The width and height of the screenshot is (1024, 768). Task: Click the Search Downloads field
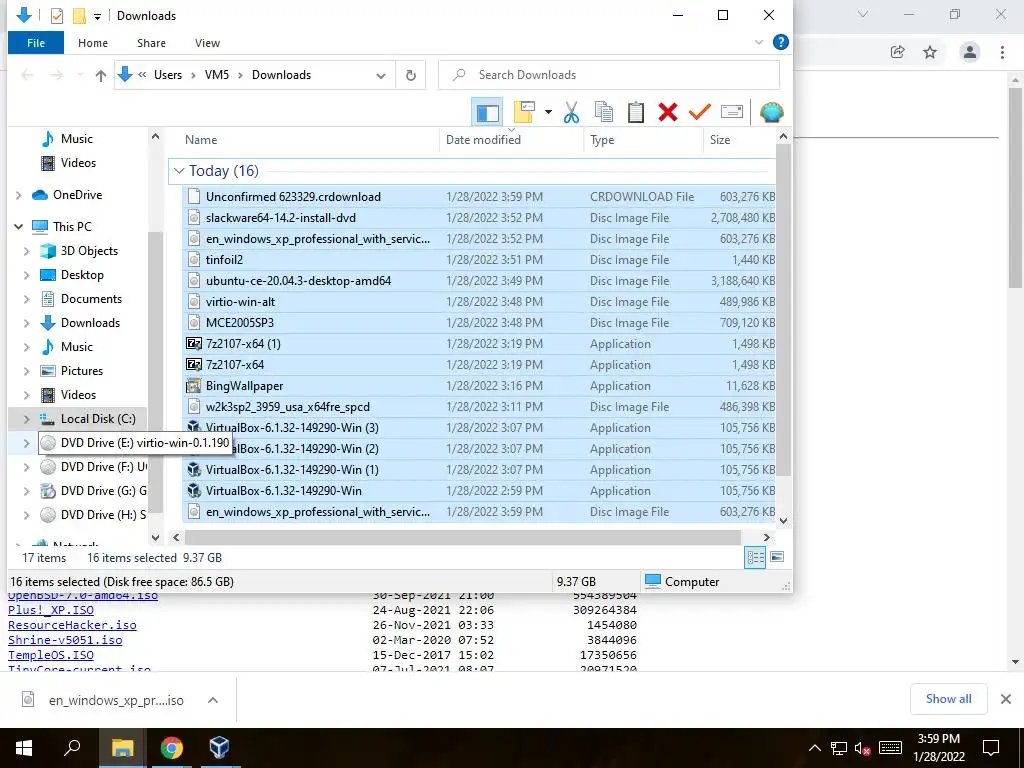click(x=609, y=75)
